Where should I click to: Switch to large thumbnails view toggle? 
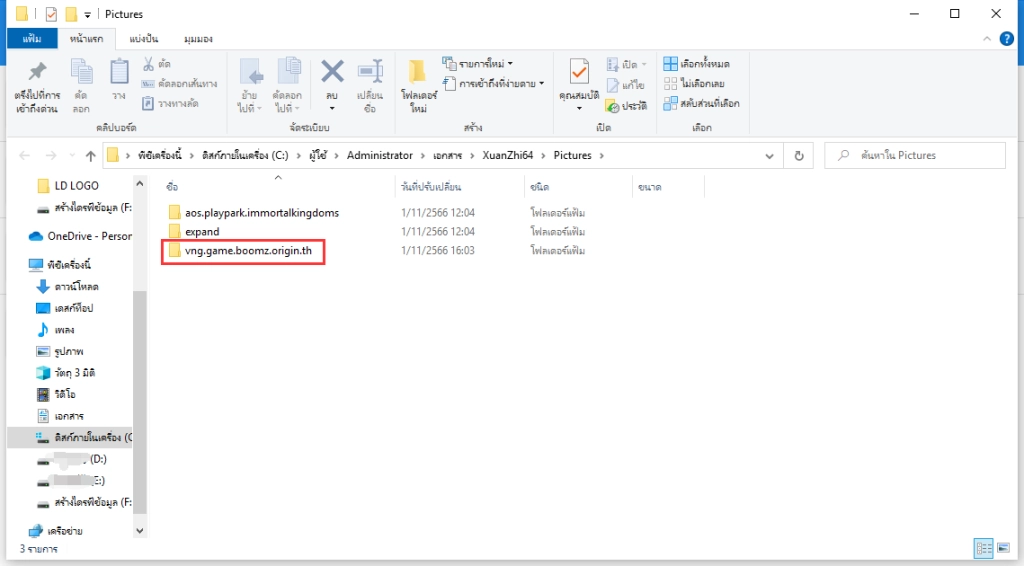pos(1003,548)
